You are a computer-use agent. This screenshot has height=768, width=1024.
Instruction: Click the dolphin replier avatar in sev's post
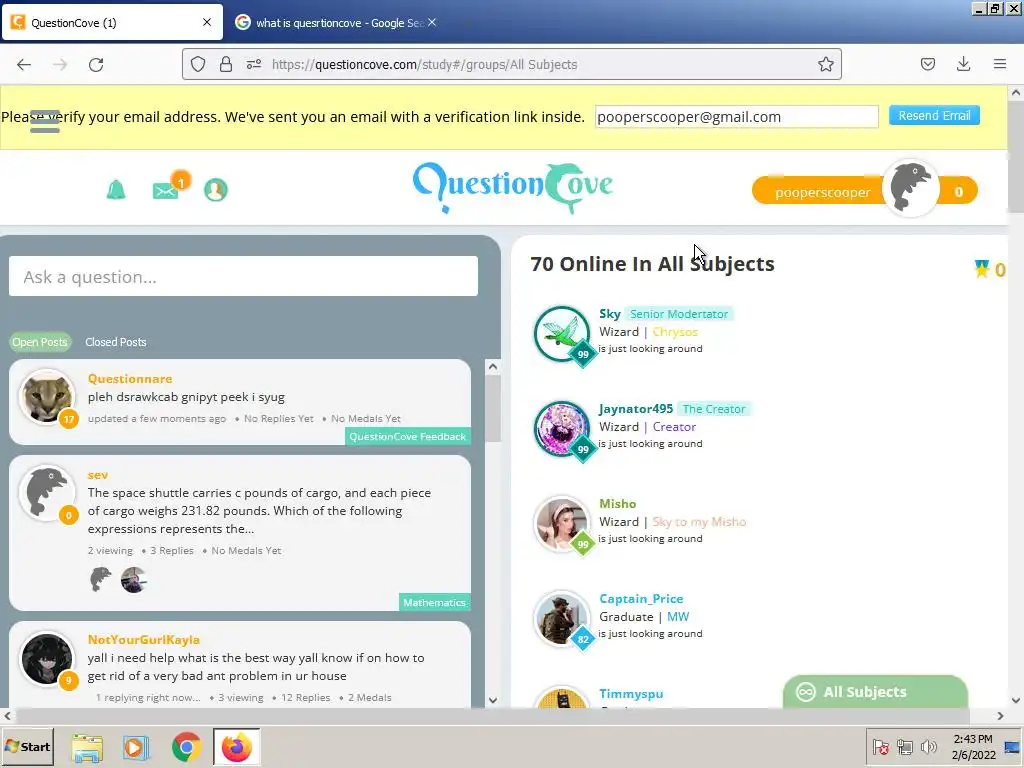pos(101,579)
